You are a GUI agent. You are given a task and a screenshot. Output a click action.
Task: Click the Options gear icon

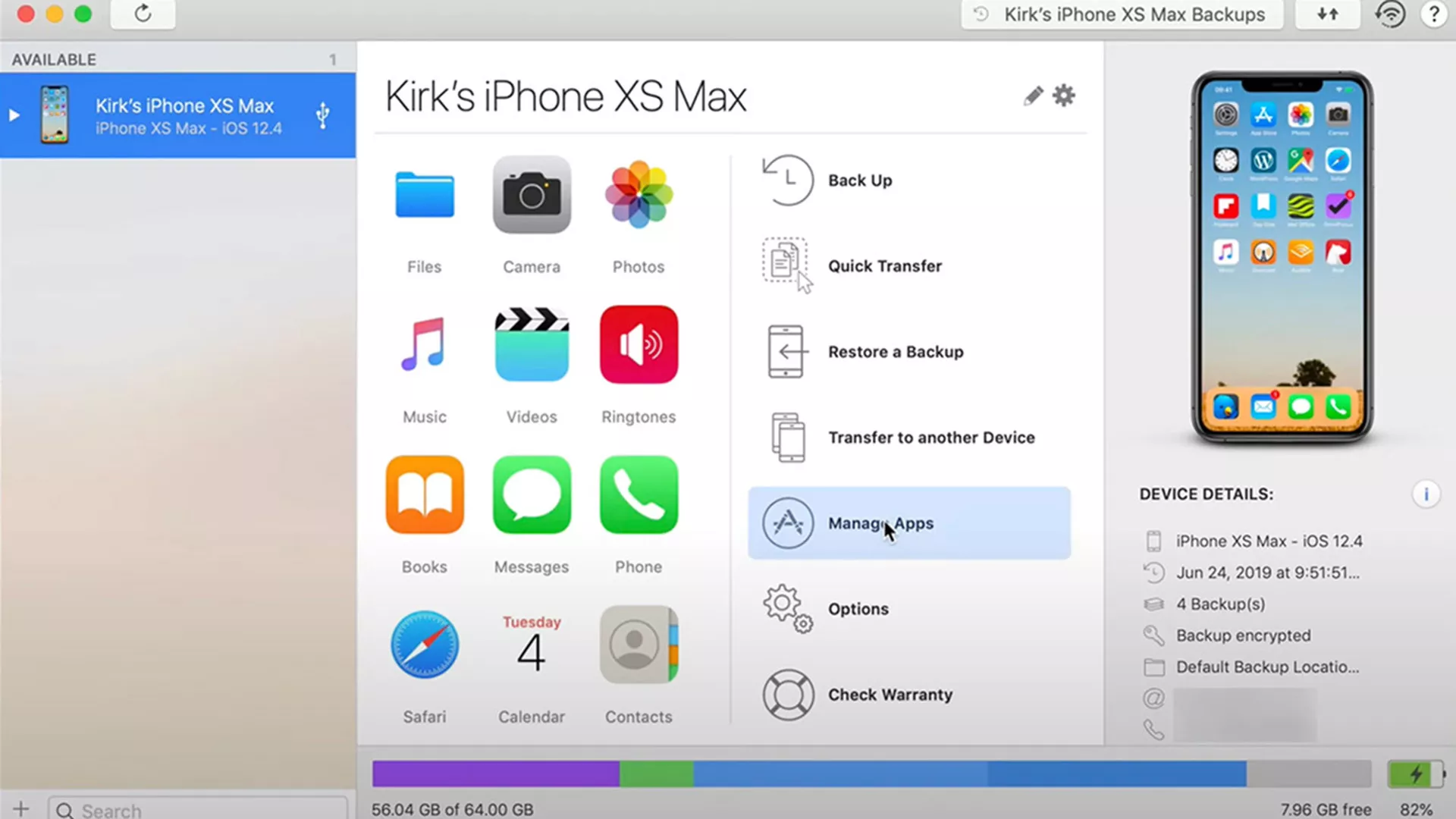[786, 607]
